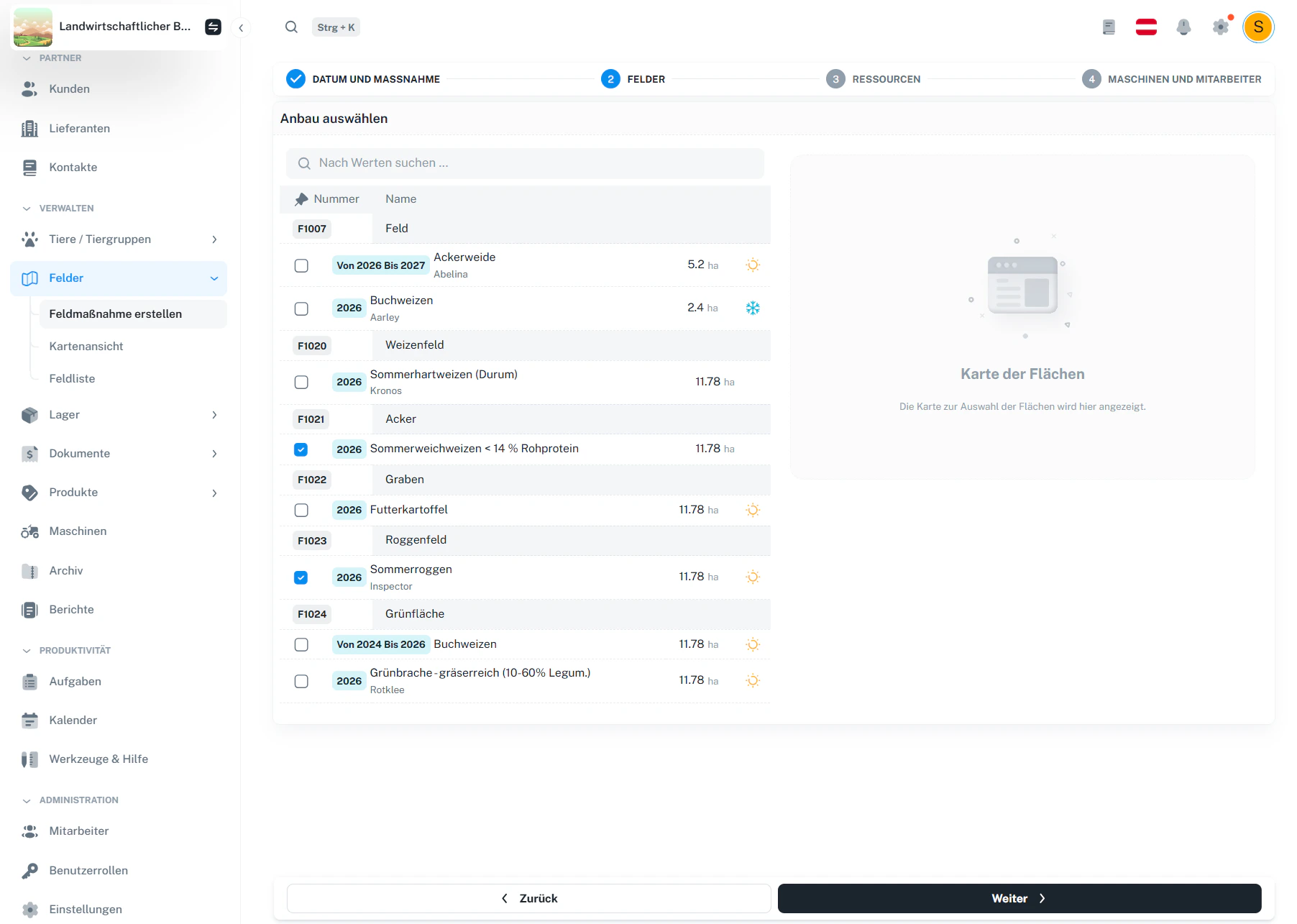Viewport: 1297px width, 924px height.
Task: Click the Benutzerrollen key icon
Action: point(29,871)
